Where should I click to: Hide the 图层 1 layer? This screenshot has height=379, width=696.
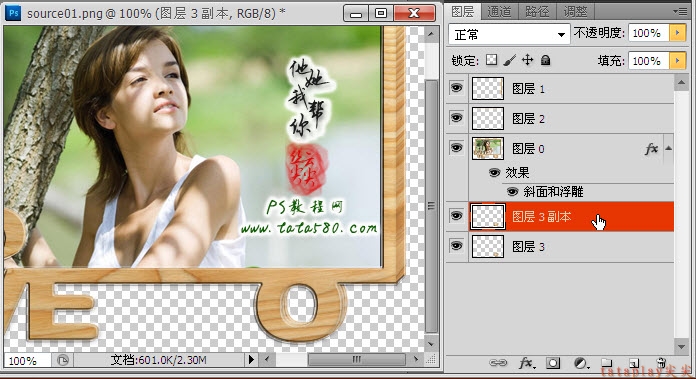[456, 88]
